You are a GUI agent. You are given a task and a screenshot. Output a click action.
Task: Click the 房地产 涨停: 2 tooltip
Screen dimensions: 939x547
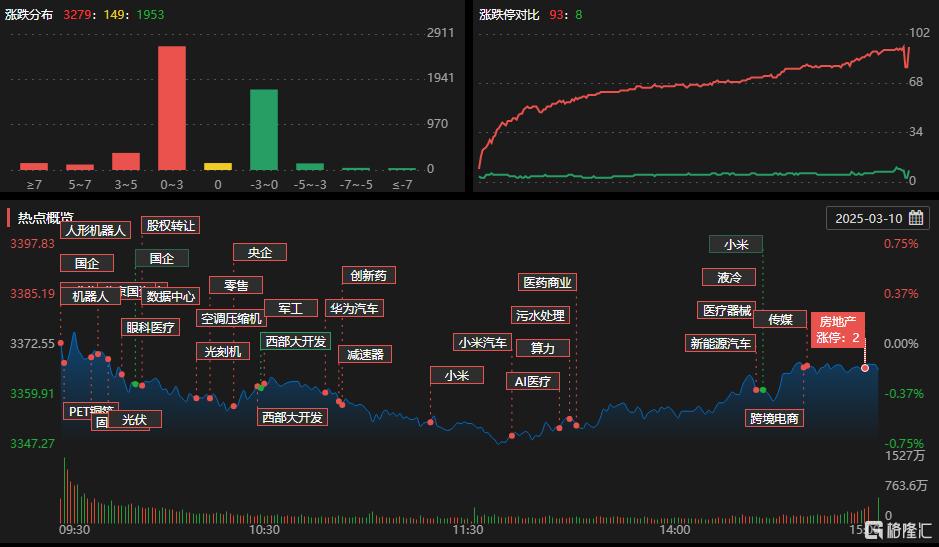click(838, 330)
